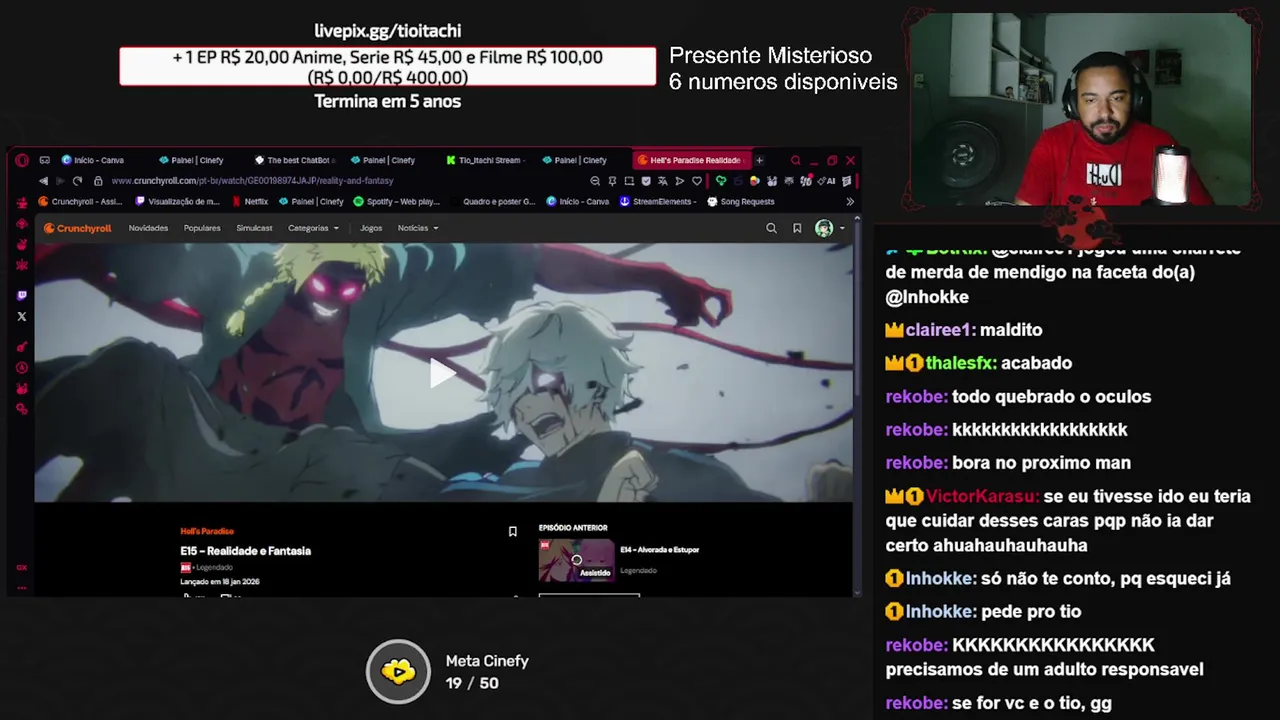Click chat message 'bora no proximo man'
The width and height of the screenshot is (1280, 720).
(x=1041, y=463)
